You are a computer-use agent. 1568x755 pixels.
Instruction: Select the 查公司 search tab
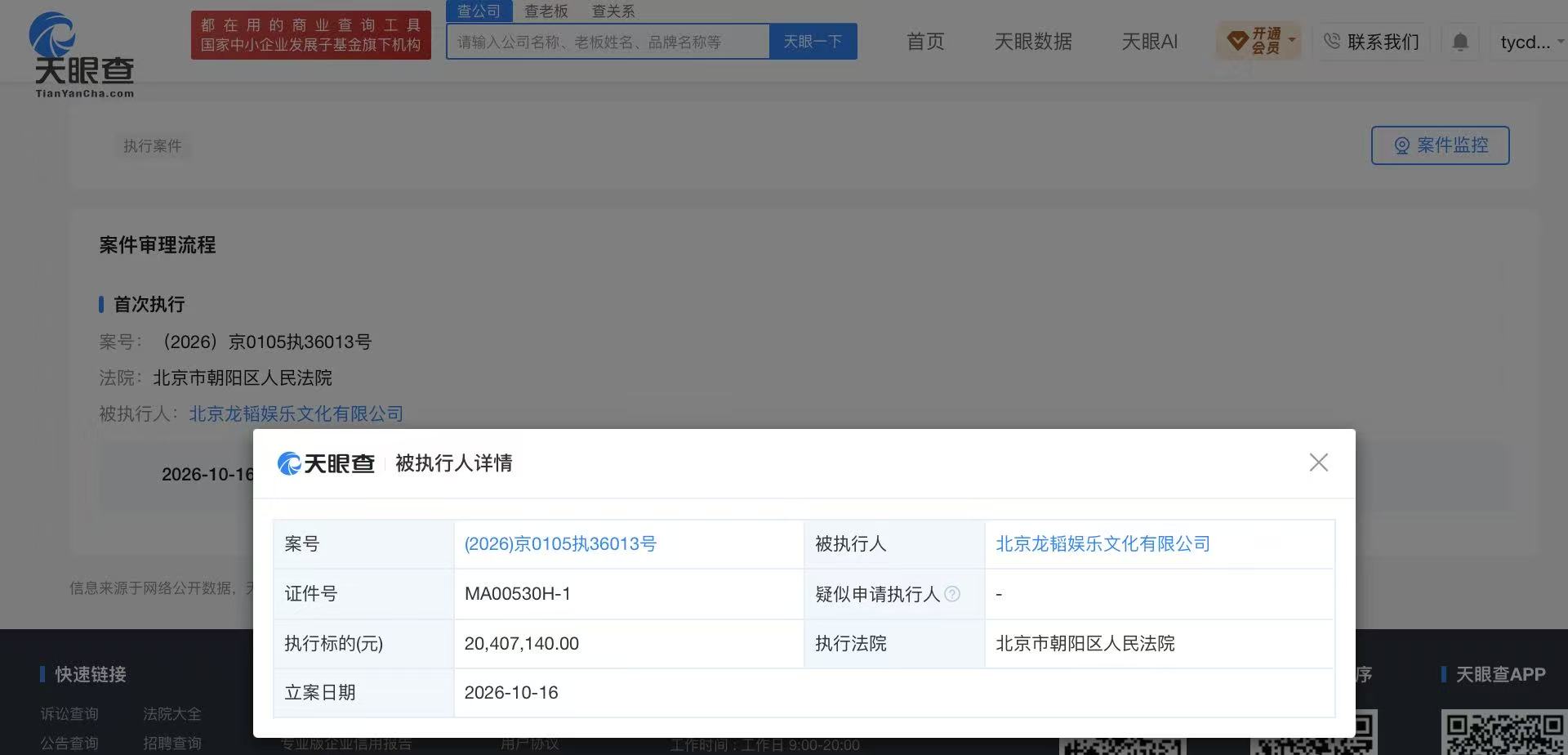[479, 11]
